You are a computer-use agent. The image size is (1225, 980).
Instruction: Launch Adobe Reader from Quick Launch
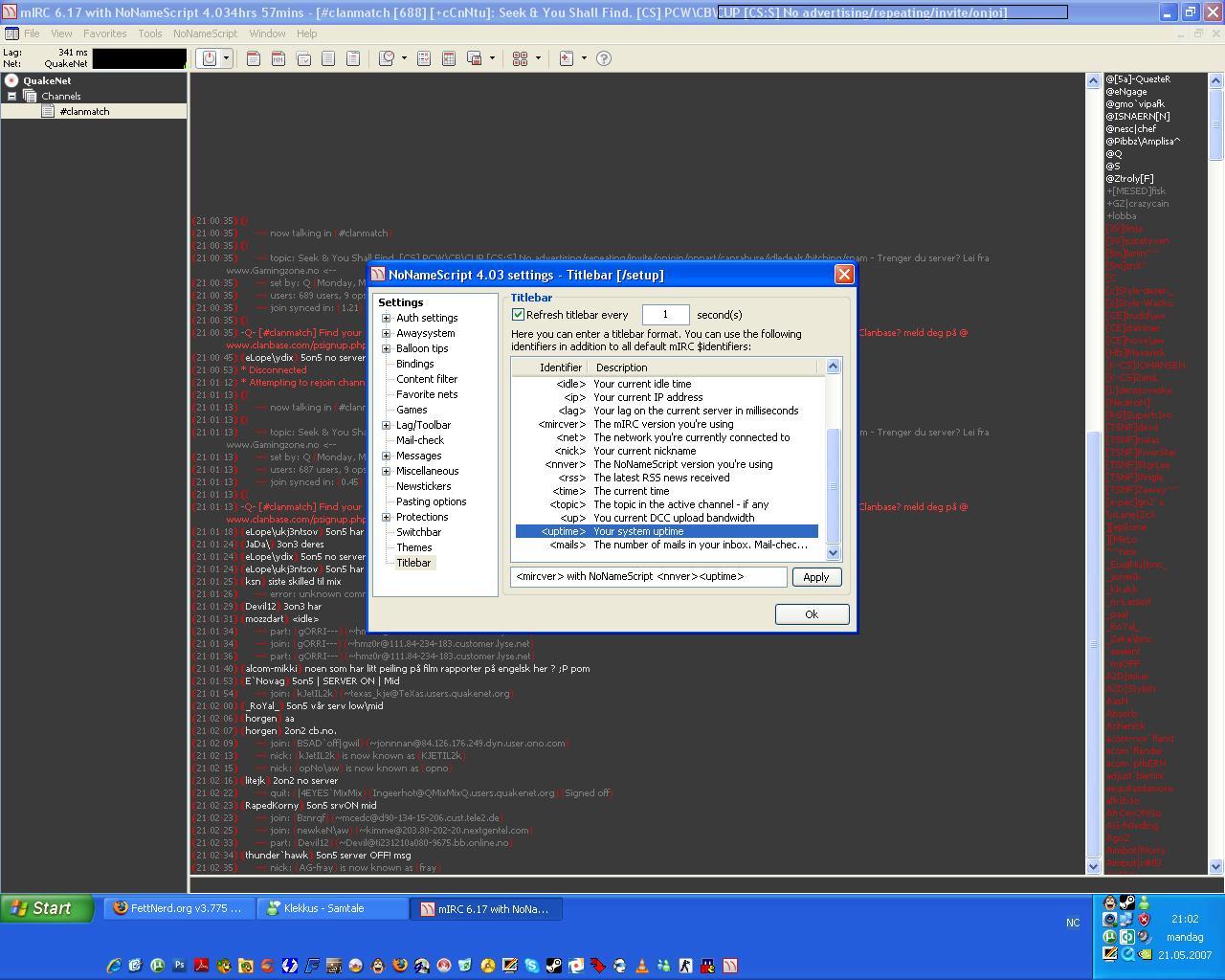coord(201,966)
